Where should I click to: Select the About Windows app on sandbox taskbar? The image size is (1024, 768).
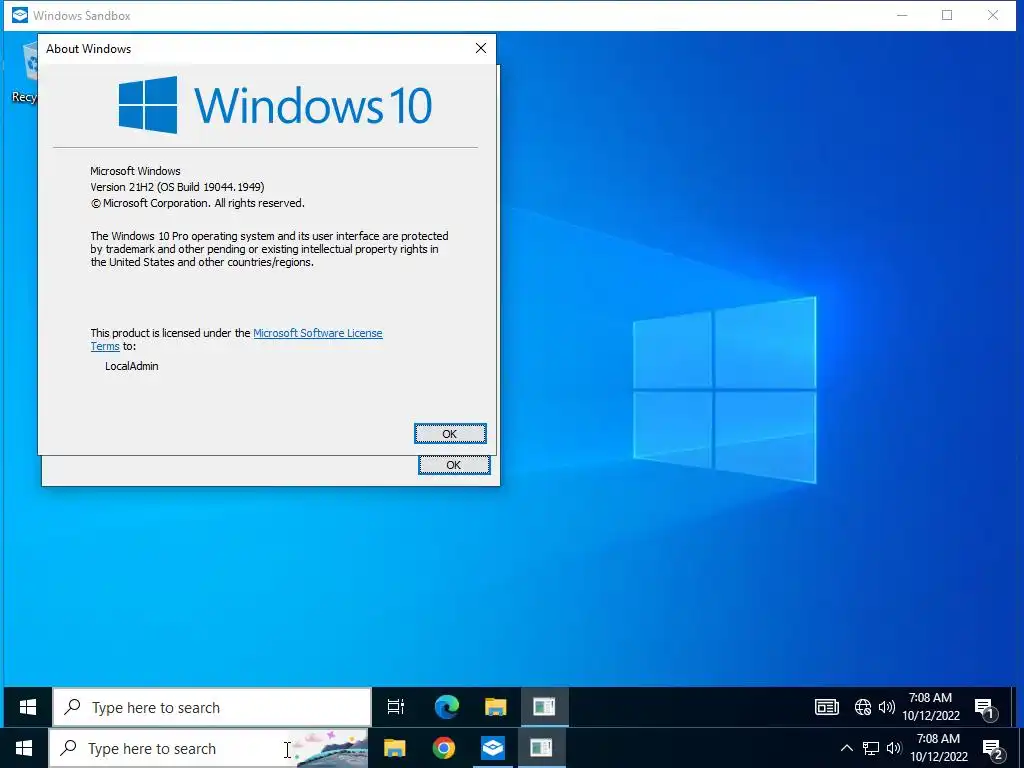[x=544, y=707]
